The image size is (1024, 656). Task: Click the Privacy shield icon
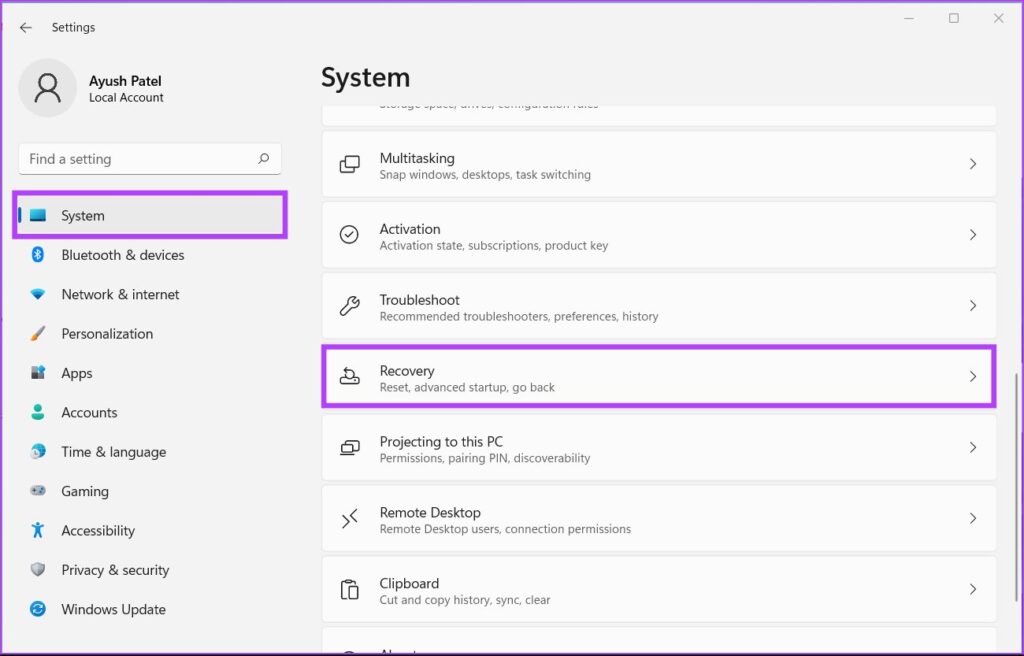[38, 569]
